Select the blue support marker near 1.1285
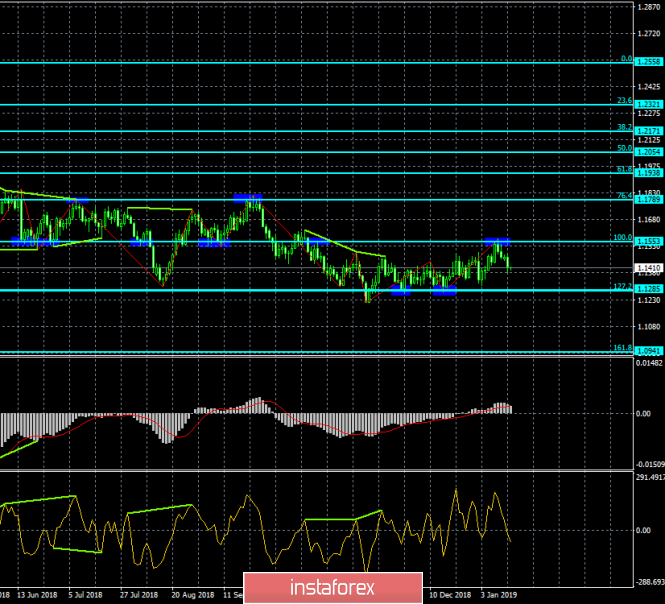 click(x=444, y=291)
